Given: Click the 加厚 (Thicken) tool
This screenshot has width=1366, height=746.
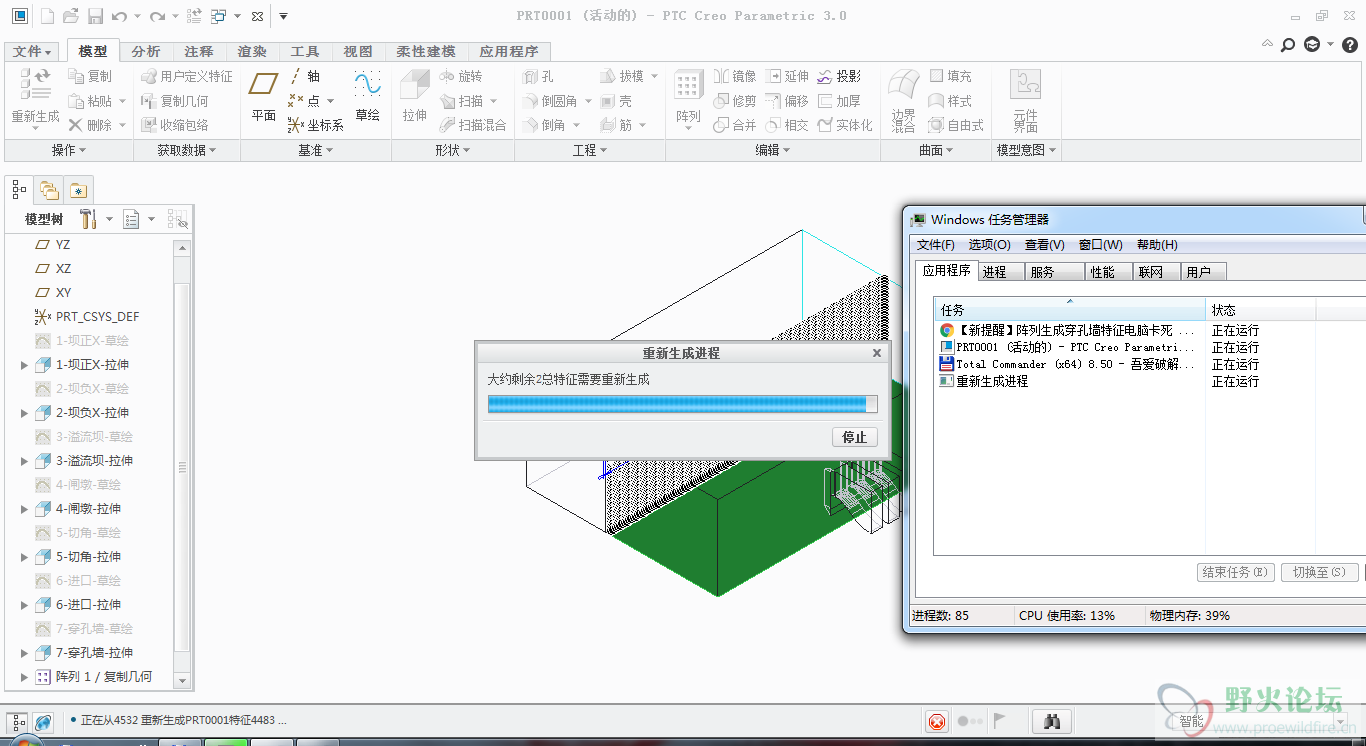Looking at the screenshot, I should click(x=839, y=101).
